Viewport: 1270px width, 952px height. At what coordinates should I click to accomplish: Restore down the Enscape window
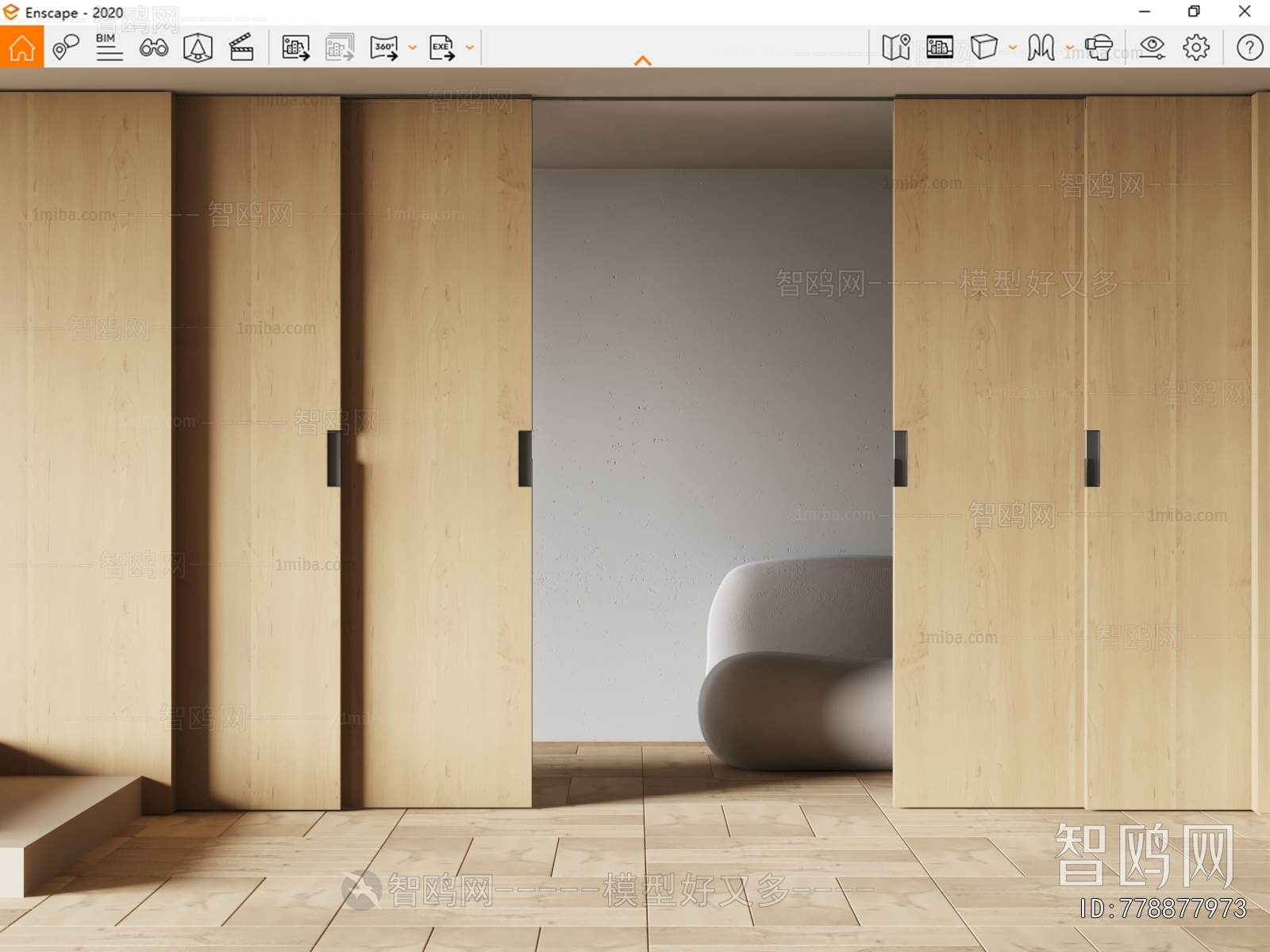click(1194, 11)
